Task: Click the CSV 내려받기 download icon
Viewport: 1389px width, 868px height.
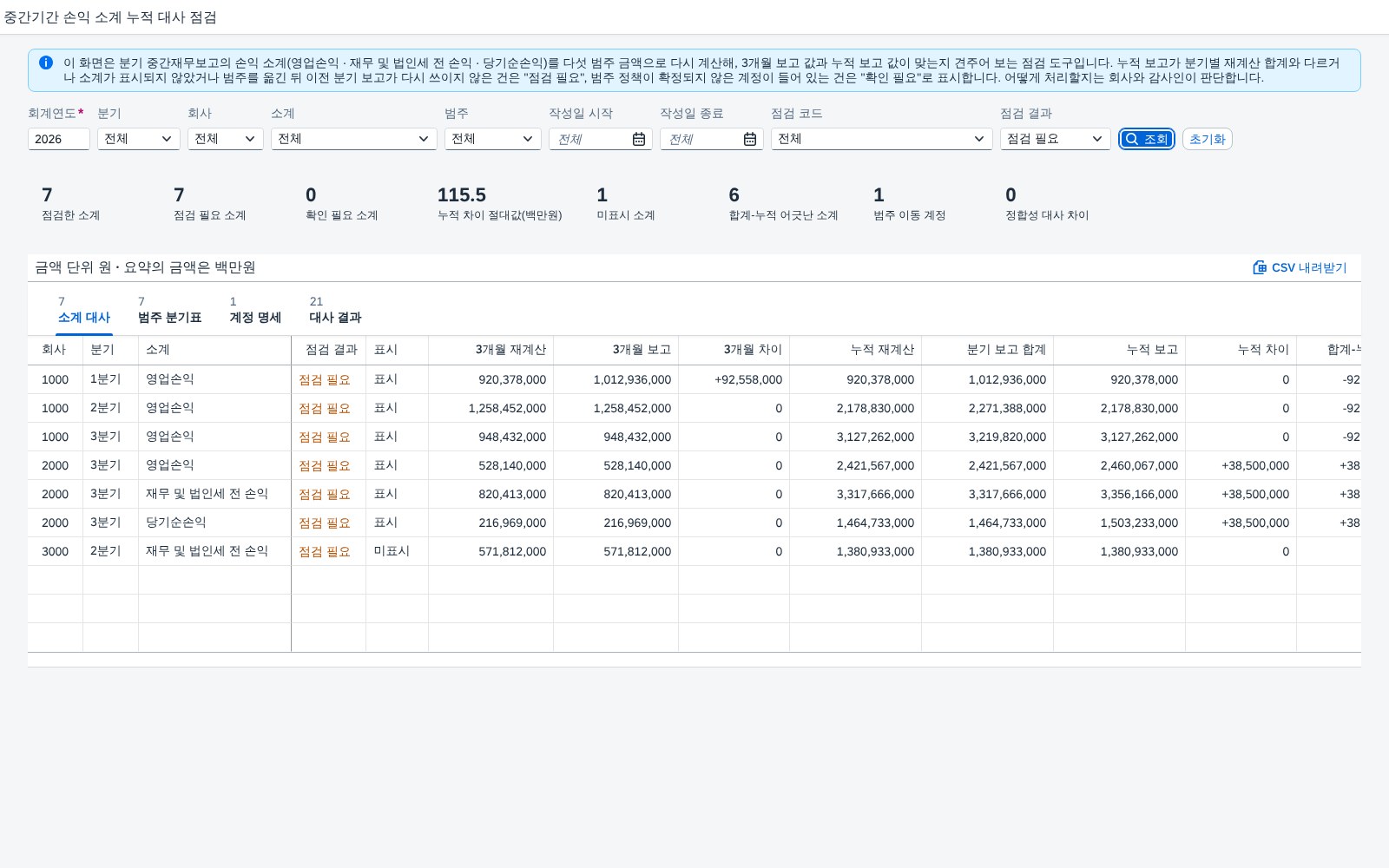Action: pyautogui.click(x=1260, y=267)
